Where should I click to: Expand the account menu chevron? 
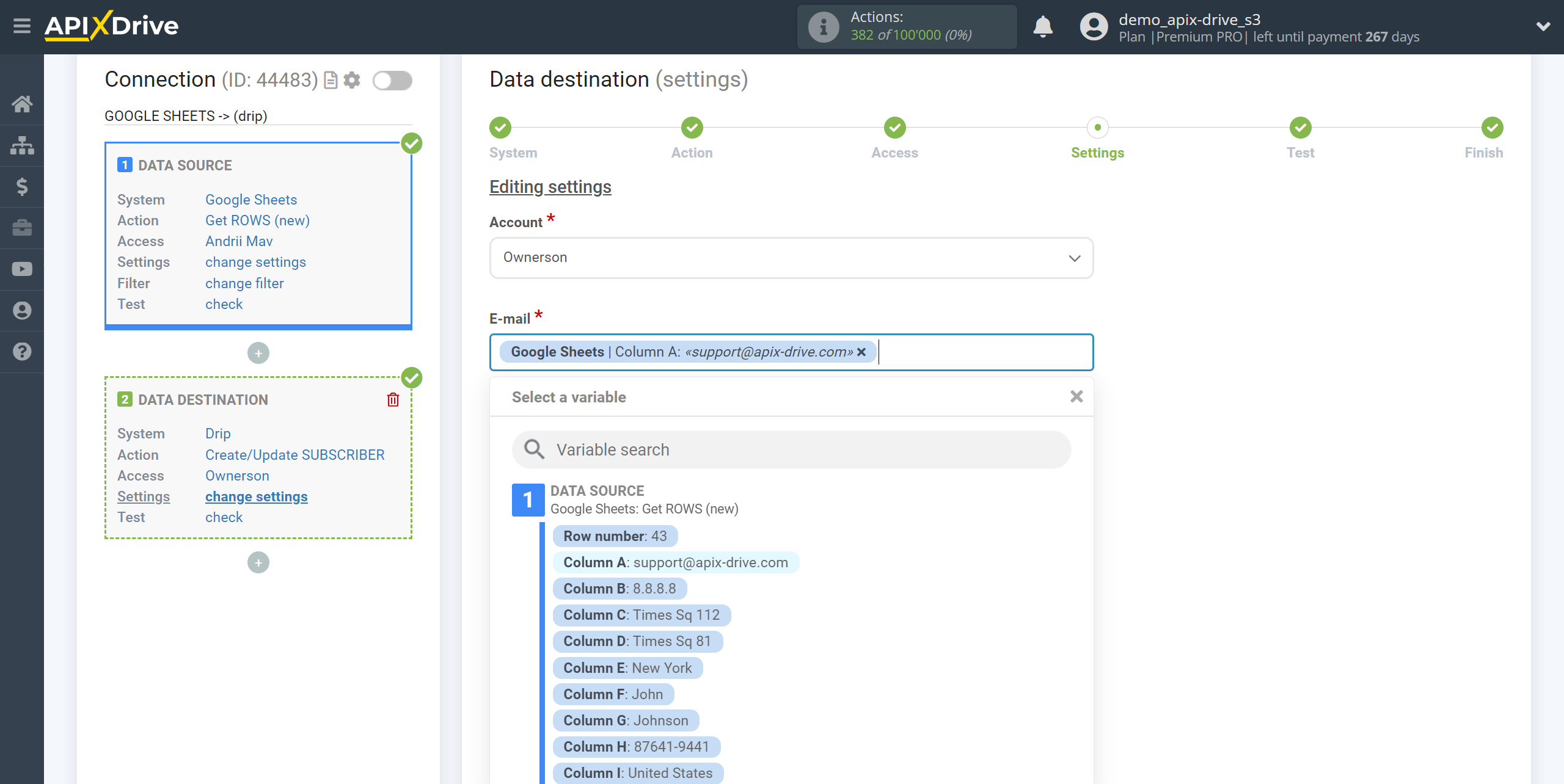1543,26
